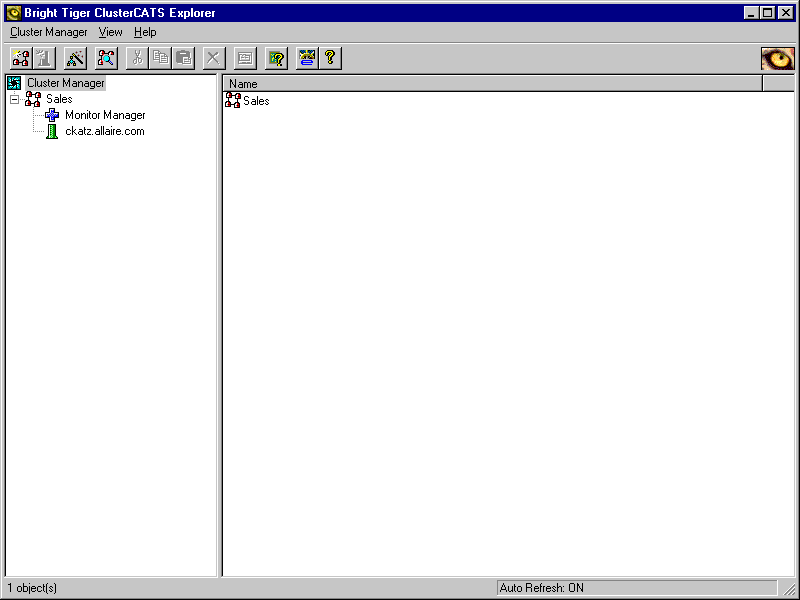This screenshot has width=800, height=600.
Task: Collapse the Sales cluster tree node
Action: 14,99
